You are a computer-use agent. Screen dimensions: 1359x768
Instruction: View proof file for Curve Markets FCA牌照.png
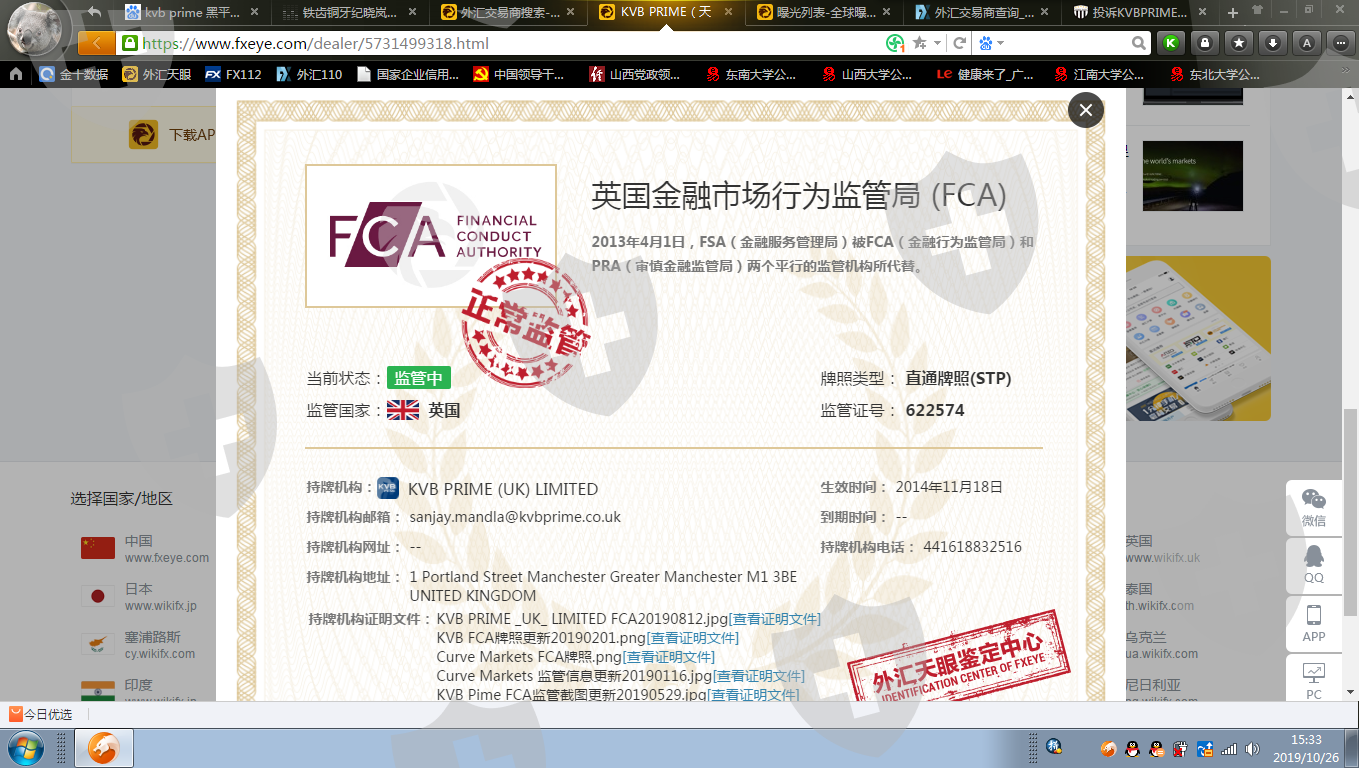point(668,657)
